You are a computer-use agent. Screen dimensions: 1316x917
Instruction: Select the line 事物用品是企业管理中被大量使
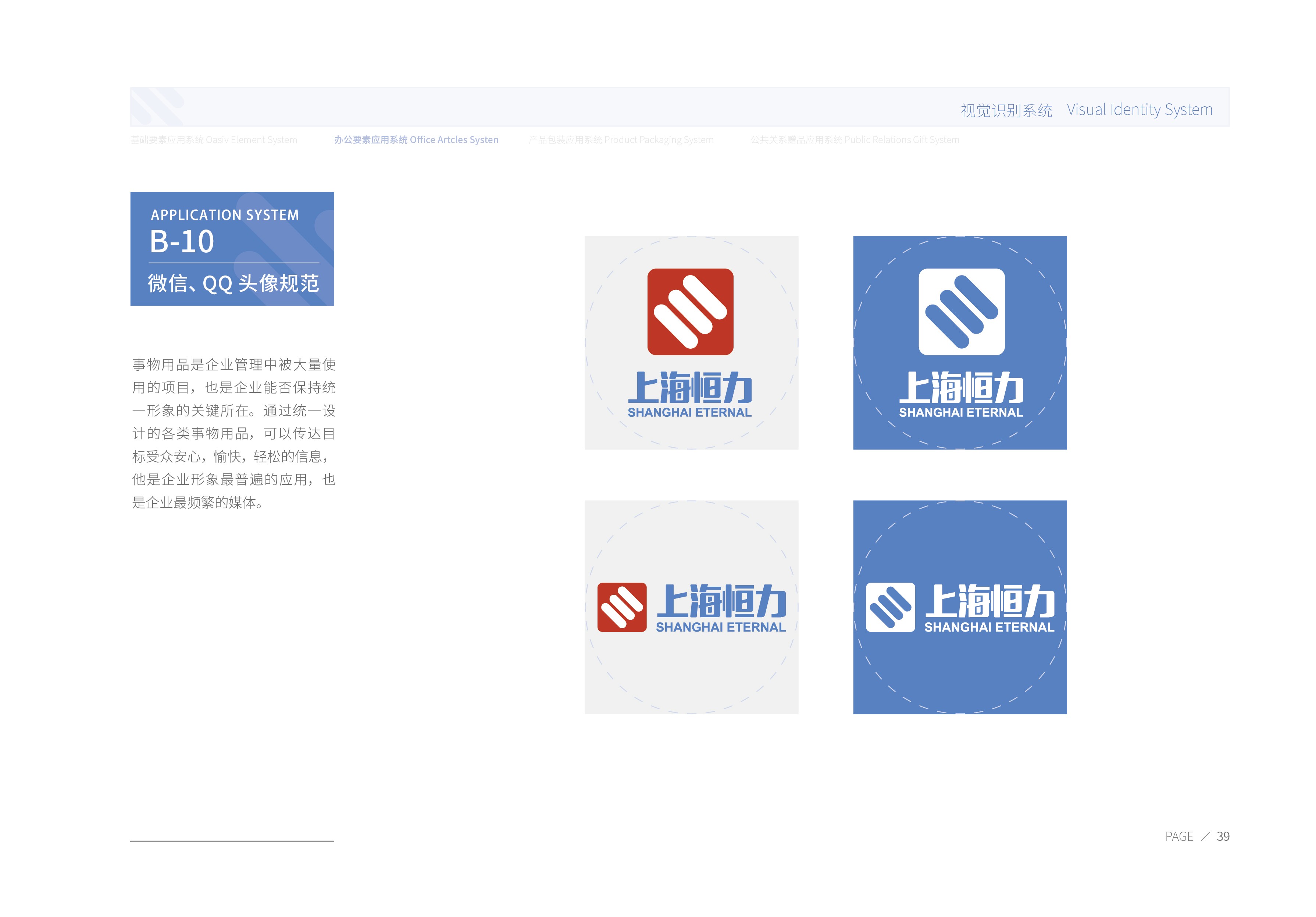click(234, 365)
